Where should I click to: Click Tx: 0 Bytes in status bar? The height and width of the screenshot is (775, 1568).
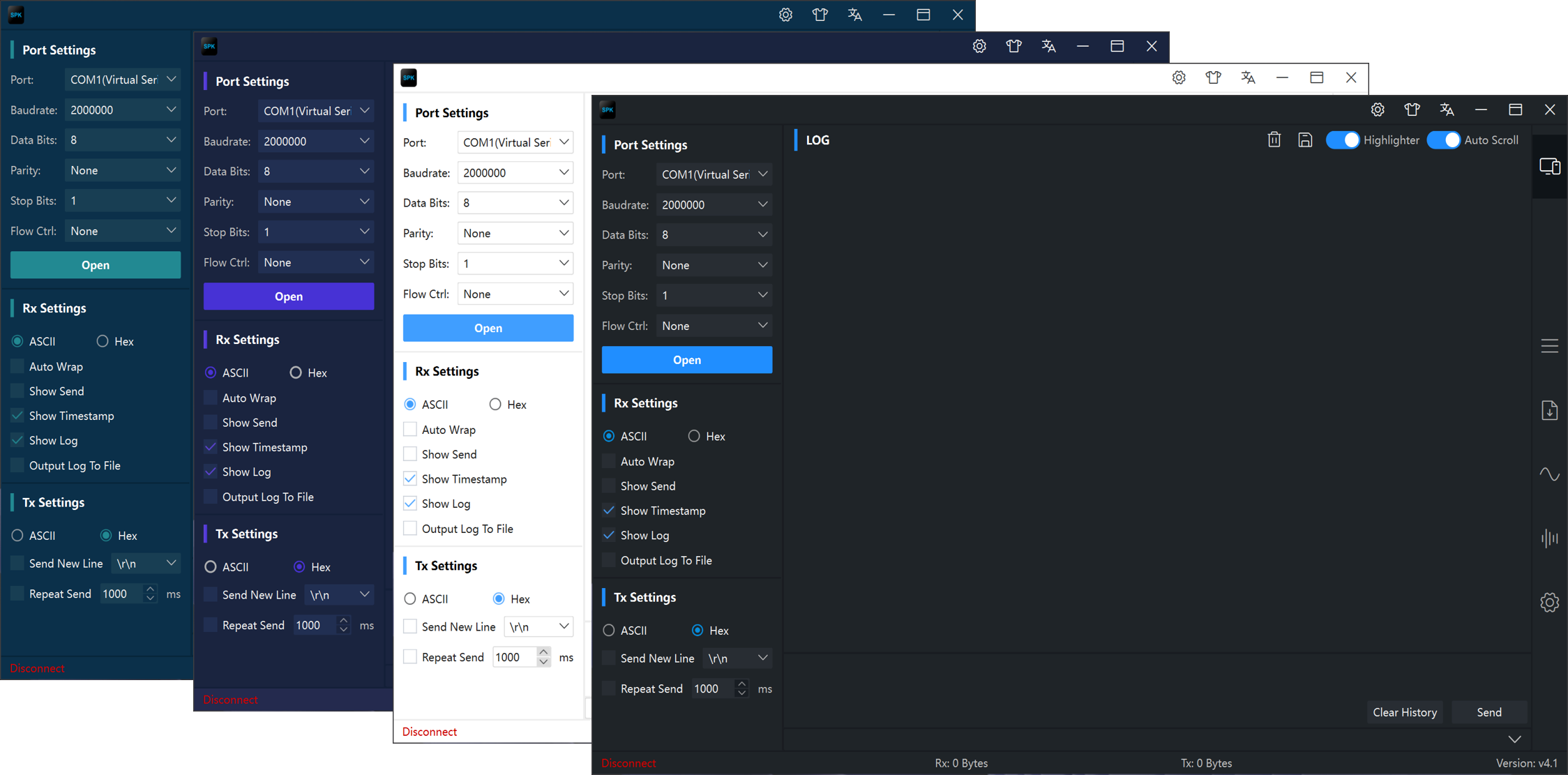[1207, 763]
